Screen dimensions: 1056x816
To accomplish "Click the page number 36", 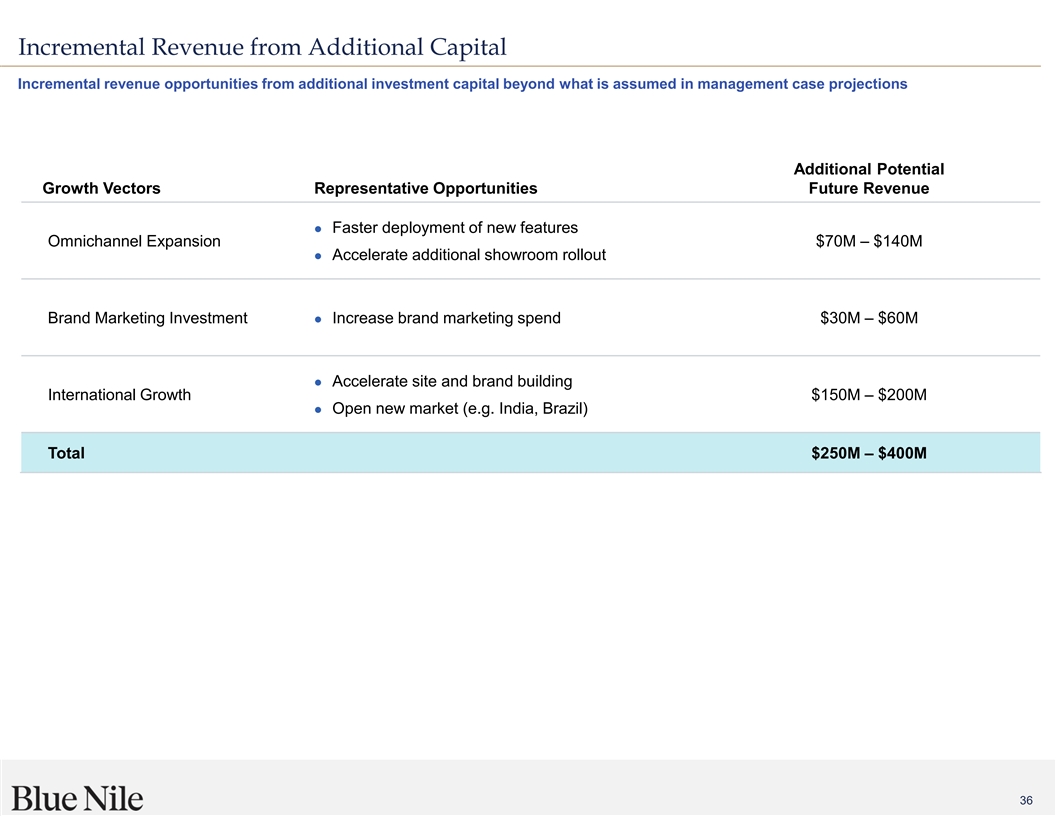I will (1025, 800).
